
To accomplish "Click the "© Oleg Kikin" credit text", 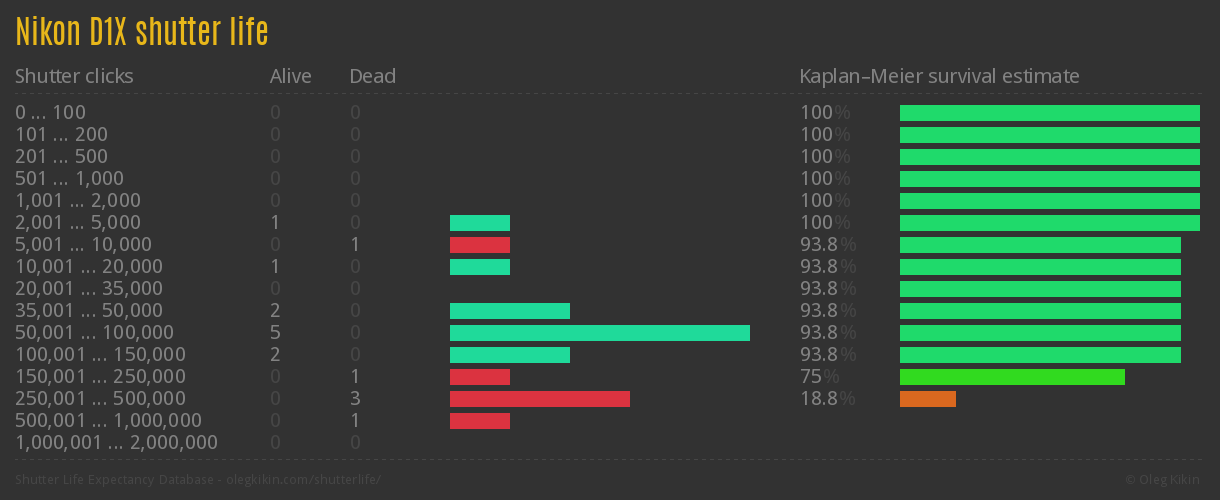I will pos(1164,479).
